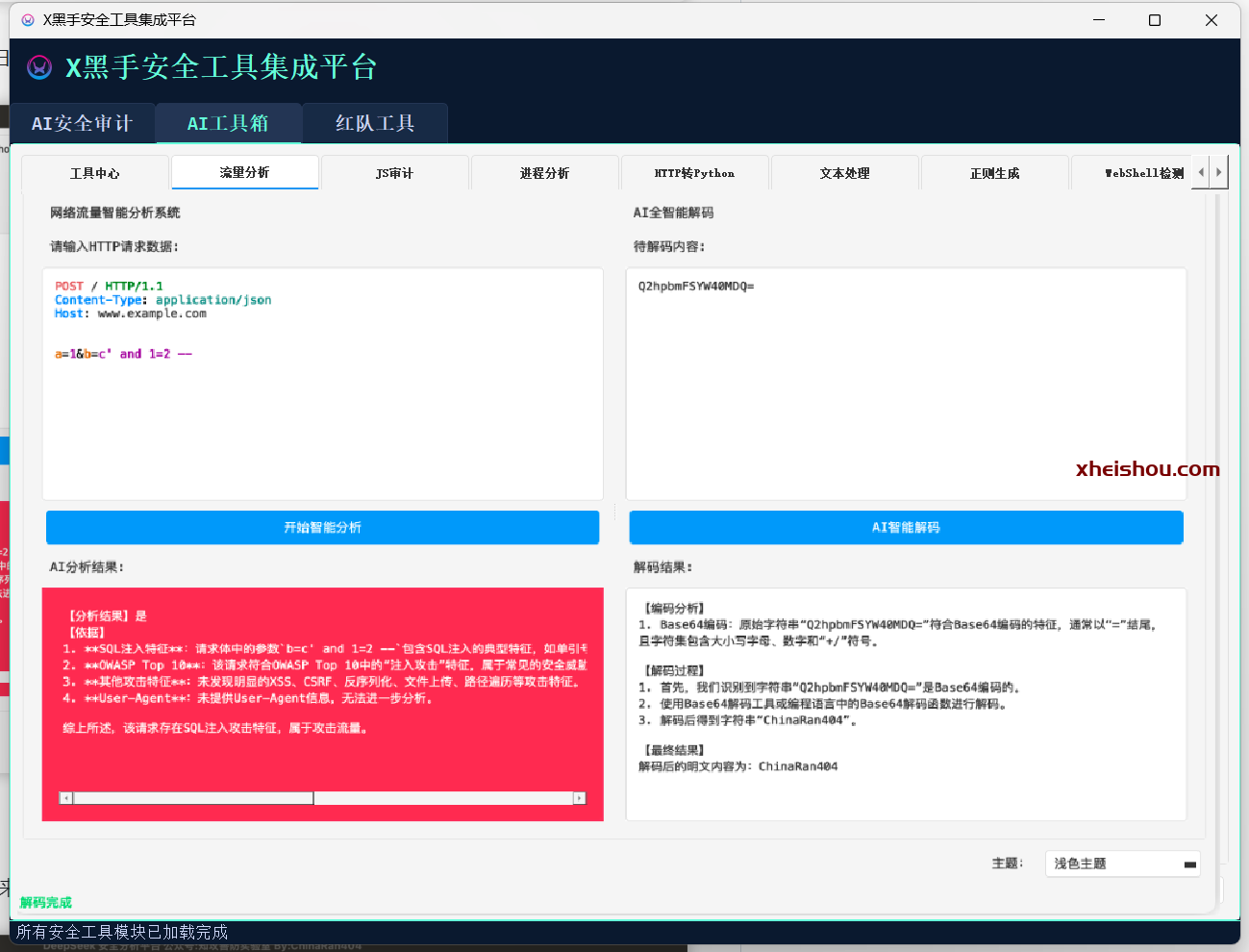This screenshot has height=952, width=1249.
Task: Open the WebShell检测 sub-tab
Action: coord(1132,173)
